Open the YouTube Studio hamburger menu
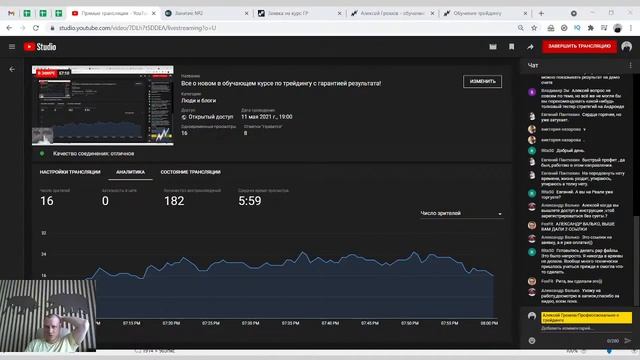 tap(12, 47)
